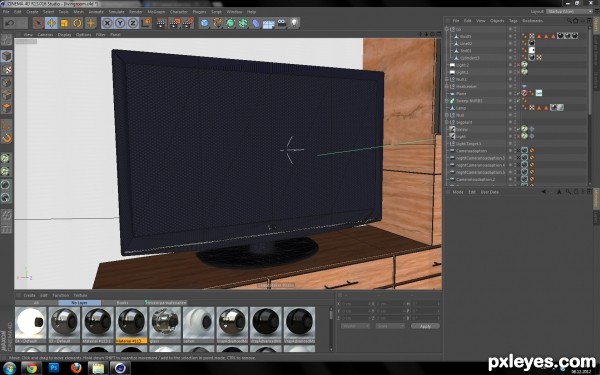Open User Data menu in Attribute Manager
The width and height of the screenshot is (600, 375).
[x=490, y=192]
